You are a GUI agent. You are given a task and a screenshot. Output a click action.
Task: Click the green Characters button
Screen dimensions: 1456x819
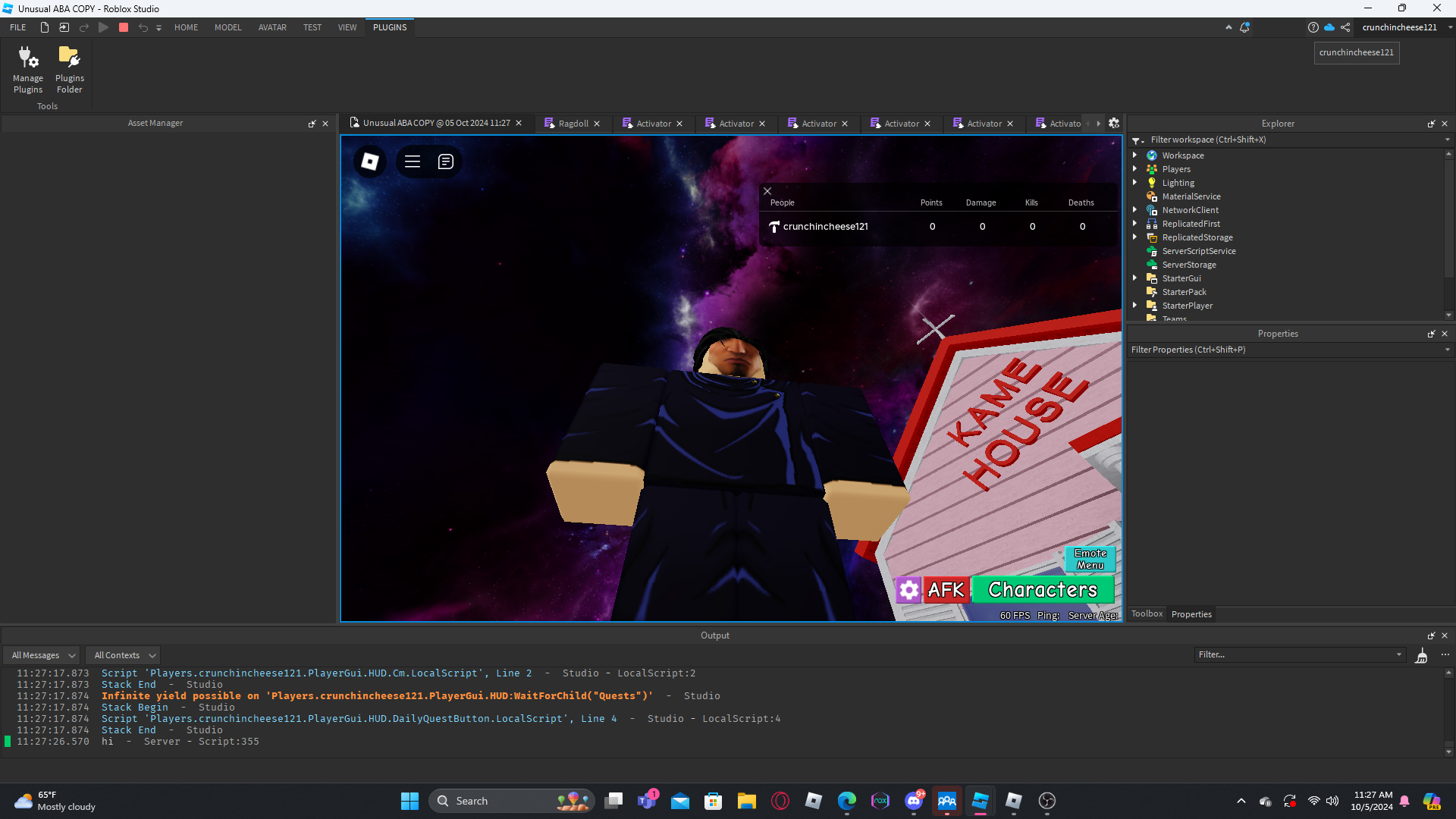click(1043, 590)
